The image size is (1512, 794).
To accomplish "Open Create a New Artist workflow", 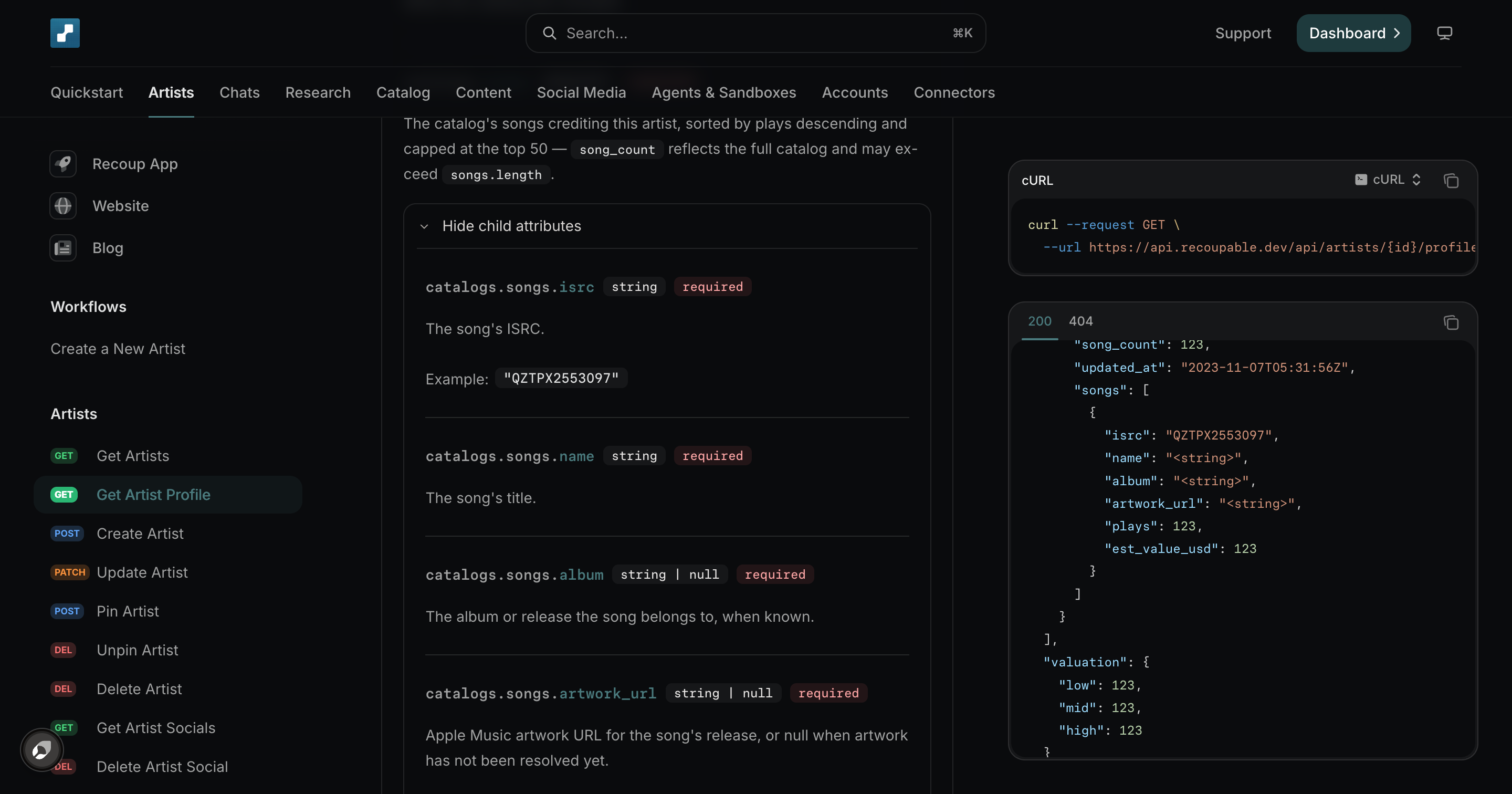I will tap(118, 349).
